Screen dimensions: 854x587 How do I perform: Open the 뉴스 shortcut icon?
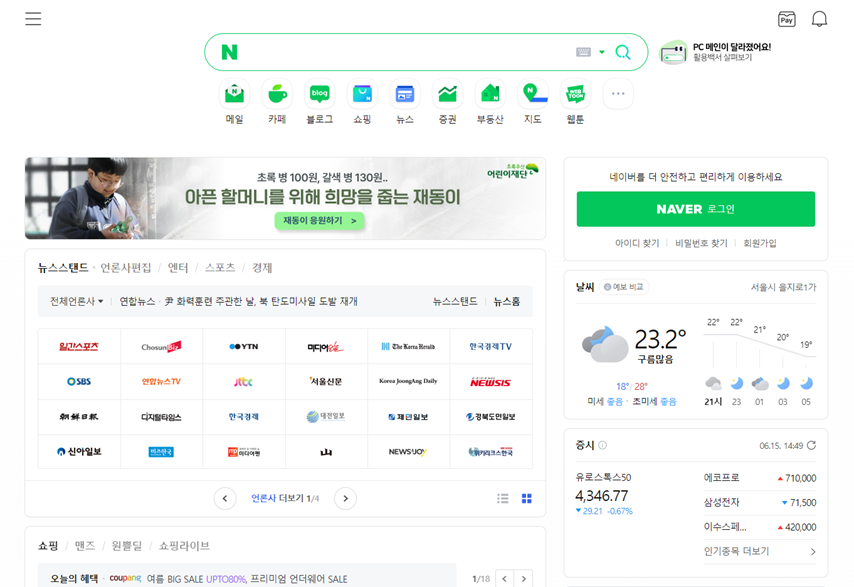click(405, 94)
